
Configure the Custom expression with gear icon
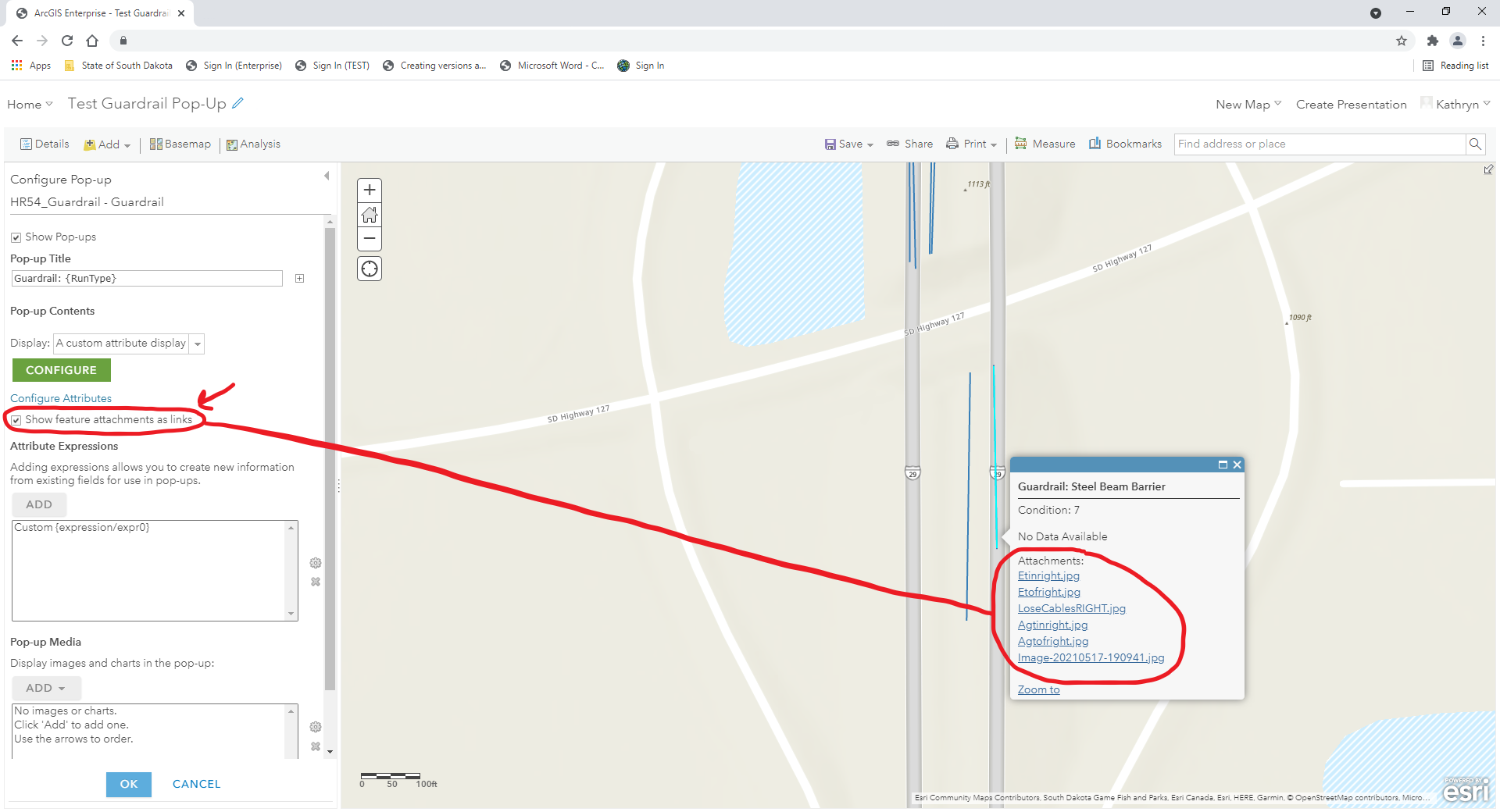tap(316, 563)
